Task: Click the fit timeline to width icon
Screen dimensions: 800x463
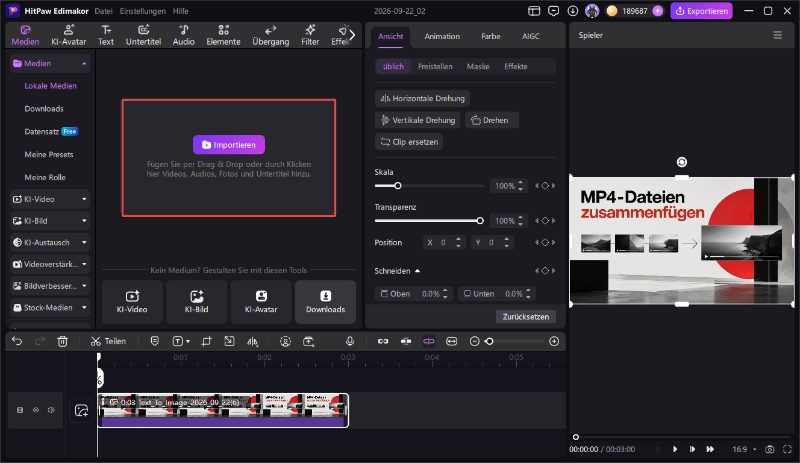Action: 452,341
